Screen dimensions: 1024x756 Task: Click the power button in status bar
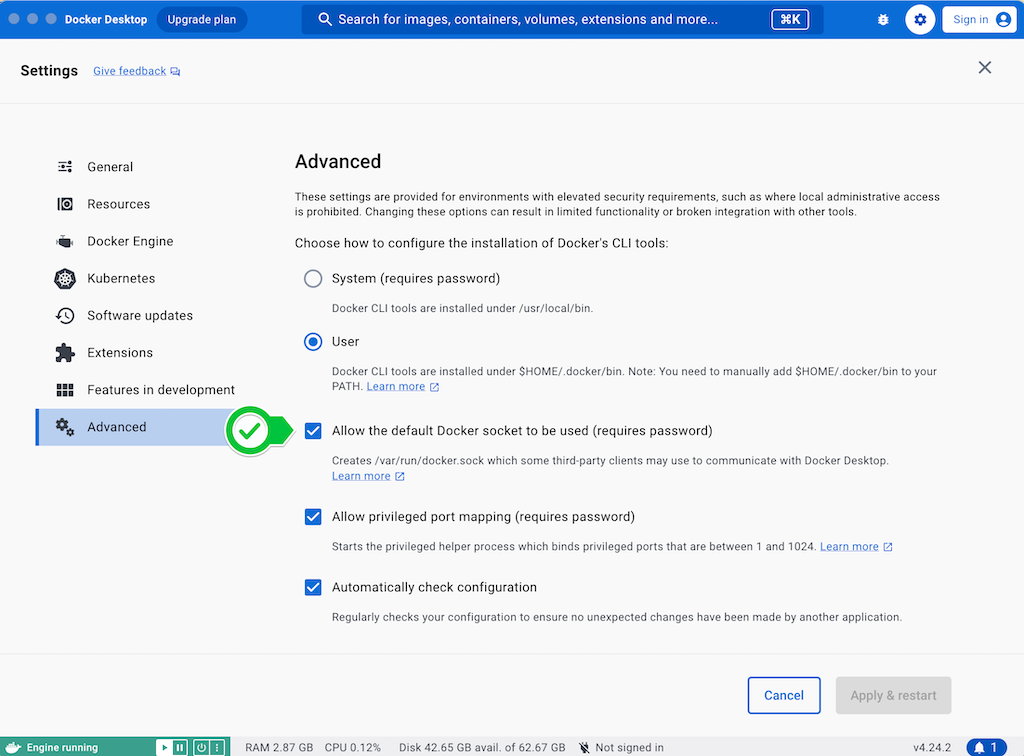(201, 747)
